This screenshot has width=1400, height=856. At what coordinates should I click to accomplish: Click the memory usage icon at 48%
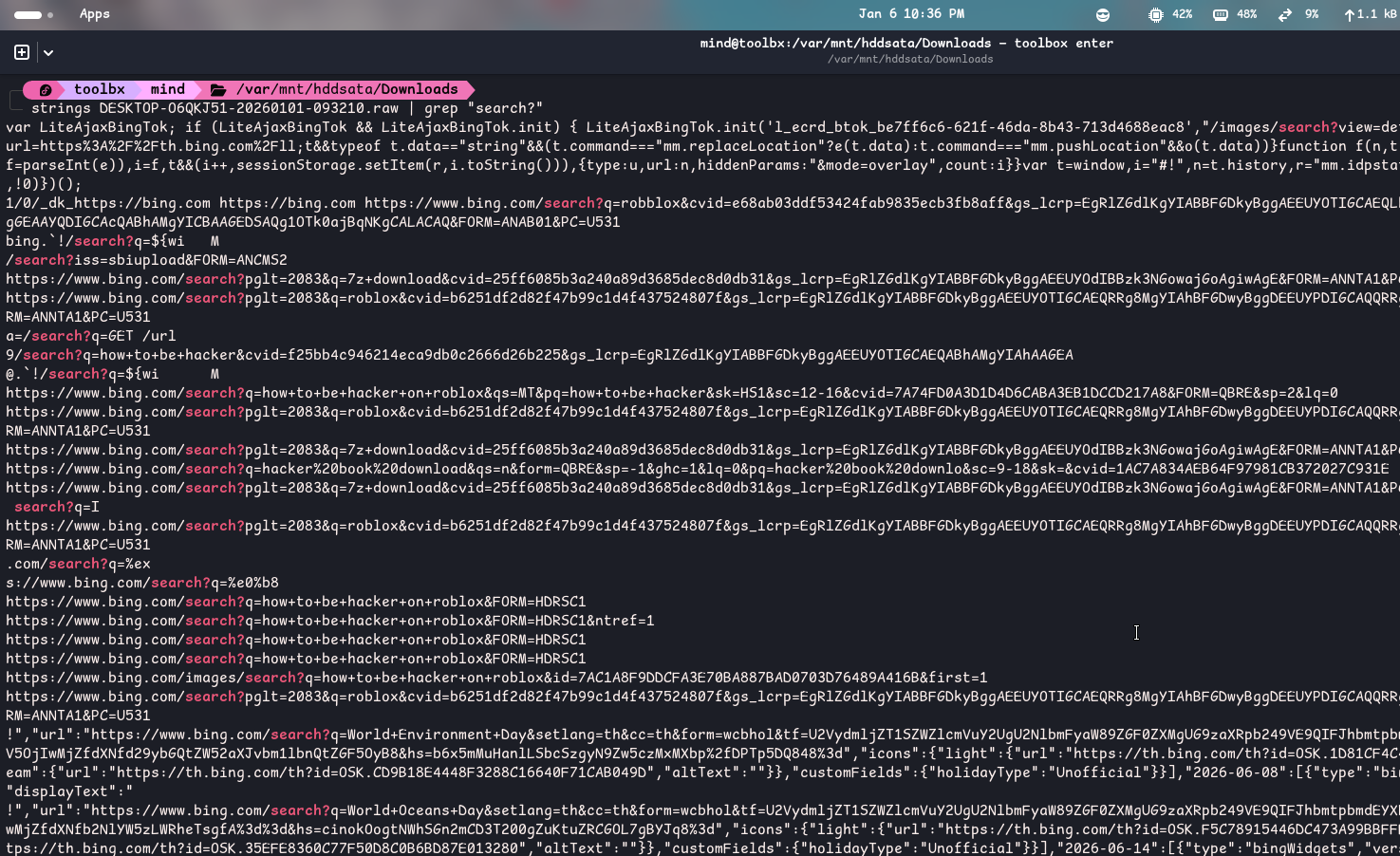pos(1221,14)
